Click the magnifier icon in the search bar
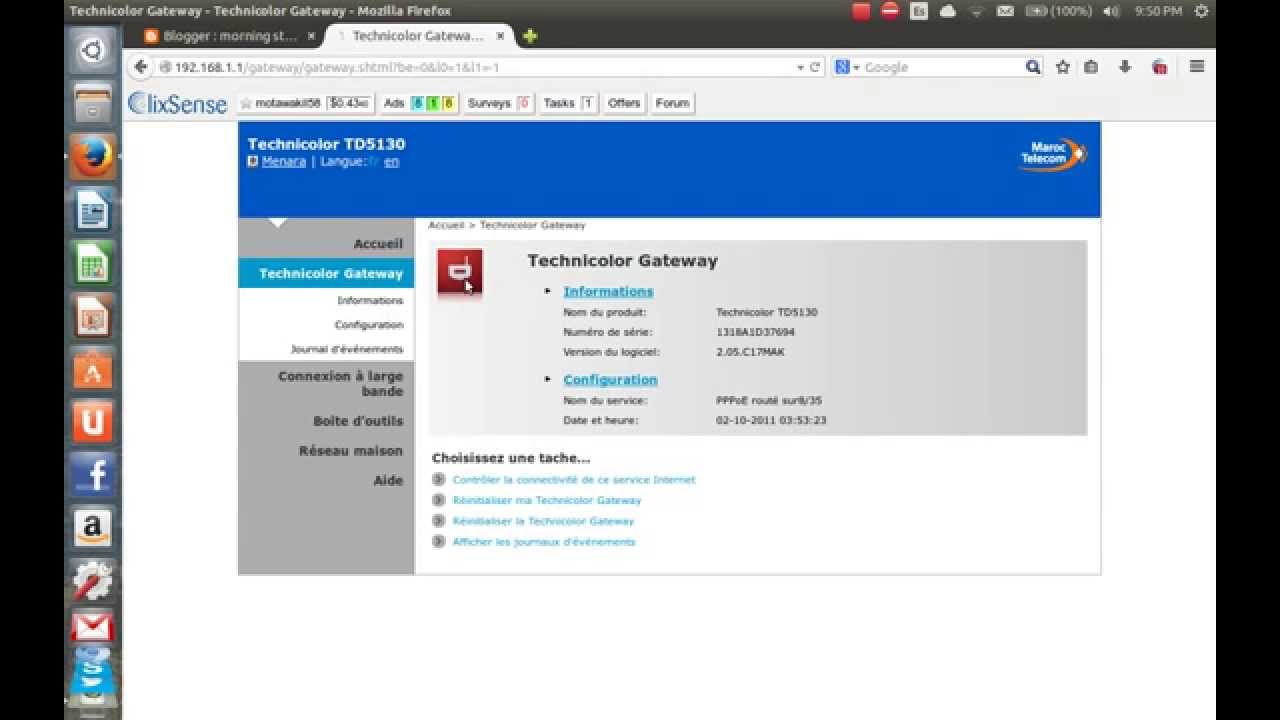Viewport: 1280px width, 720px height. tap(1033, 67)
